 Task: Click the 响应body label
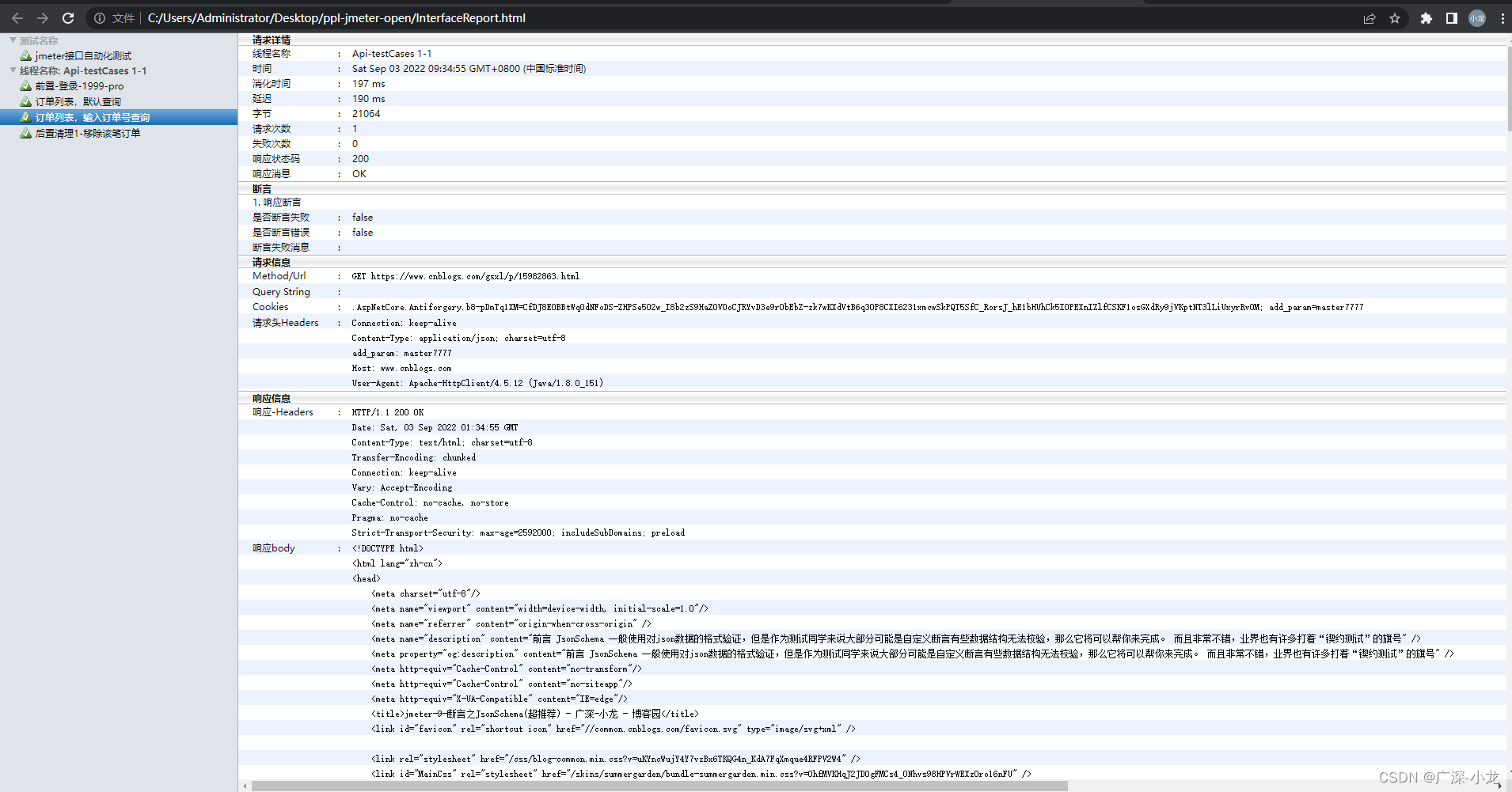tap(274, 548)
